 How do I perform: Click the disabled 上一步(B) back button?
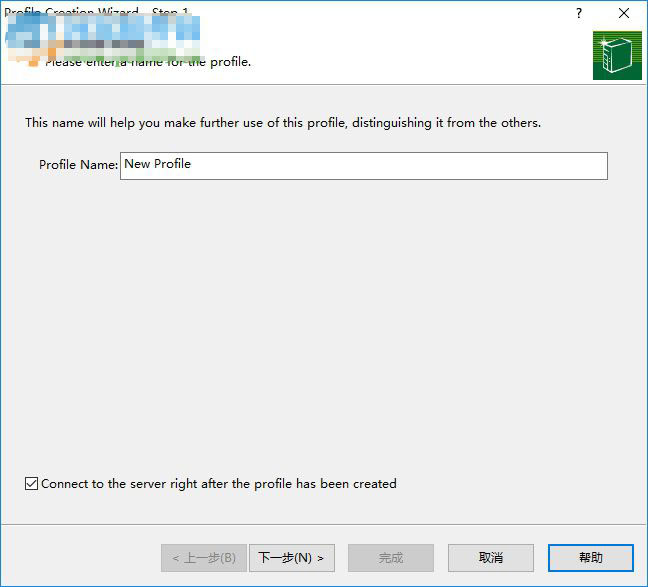(203, 558)
